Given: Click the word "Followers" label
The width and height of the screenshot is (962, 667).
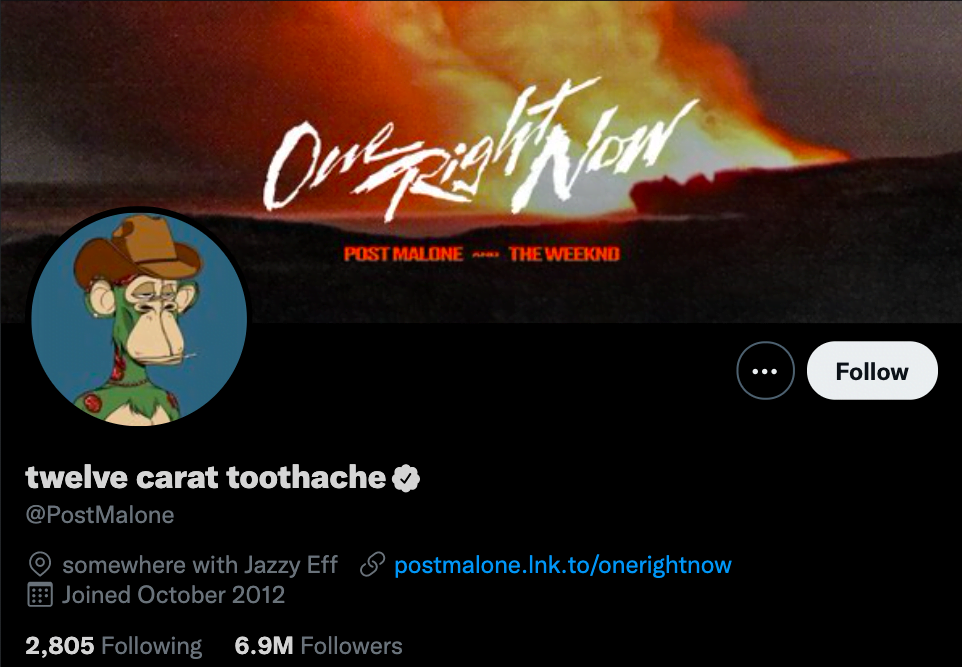Looking at the screenshot, I should click(351, 646).
